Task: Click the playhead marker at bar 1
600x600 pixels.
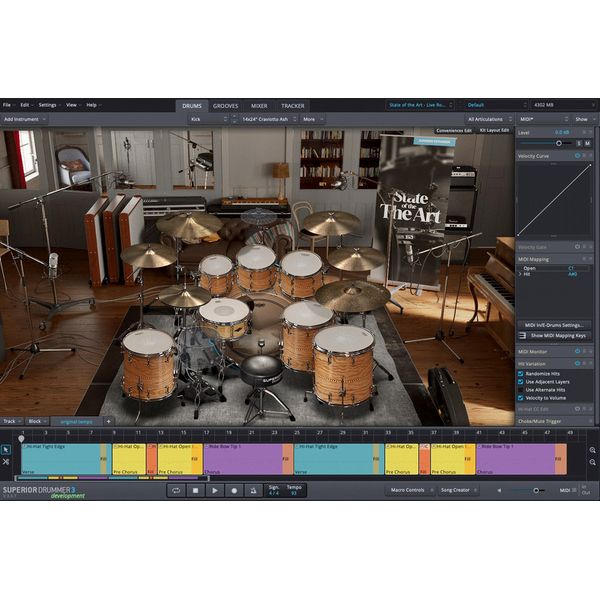Action: (x=21, y=439)
